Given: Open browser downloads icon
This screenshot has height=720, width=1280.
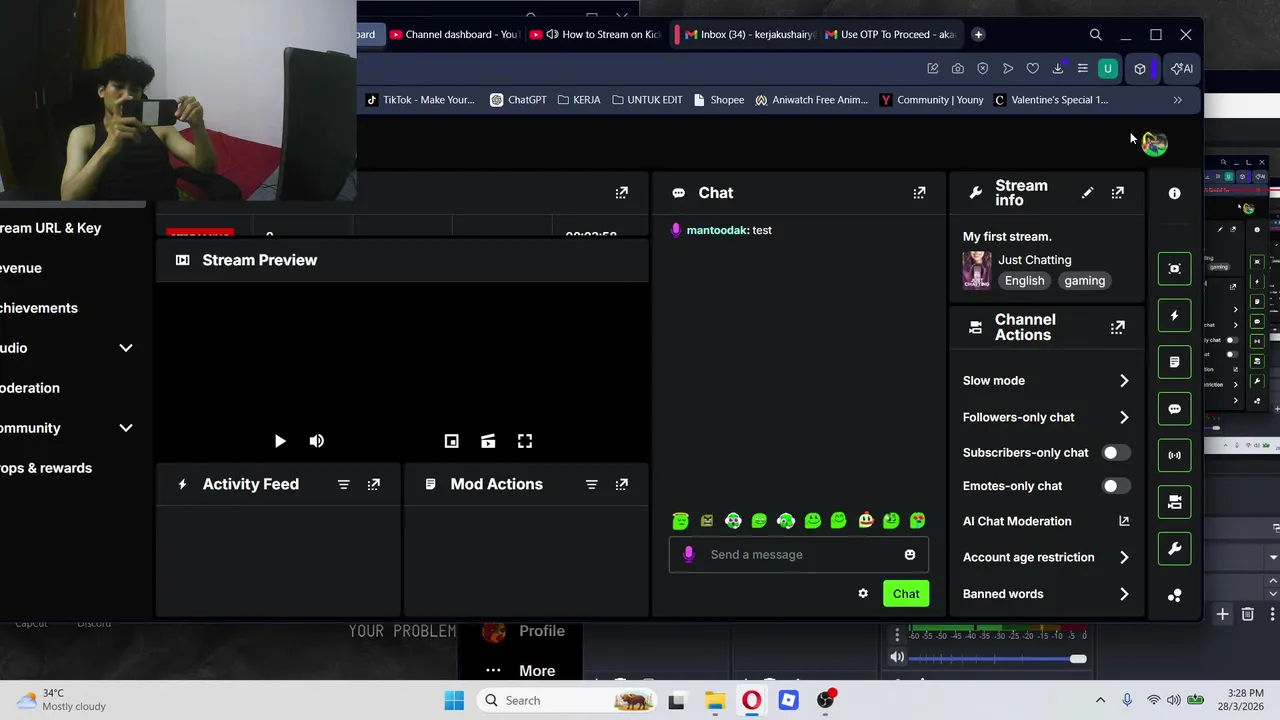Looking at the screenshot, I should click(x=1057, y=68).
